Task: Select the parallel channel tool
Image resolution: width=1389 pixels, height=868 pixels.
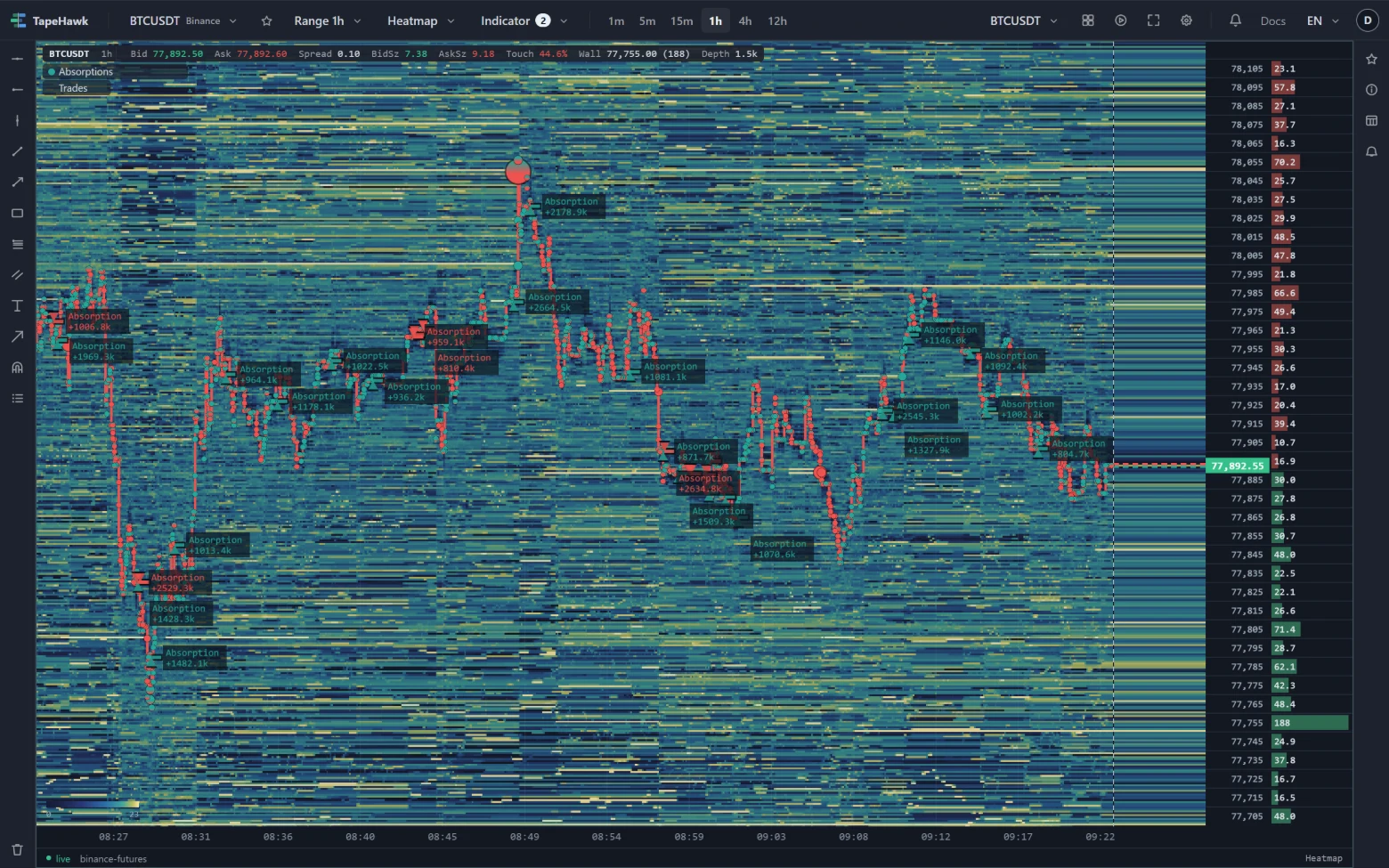Action: coord(17,275)
